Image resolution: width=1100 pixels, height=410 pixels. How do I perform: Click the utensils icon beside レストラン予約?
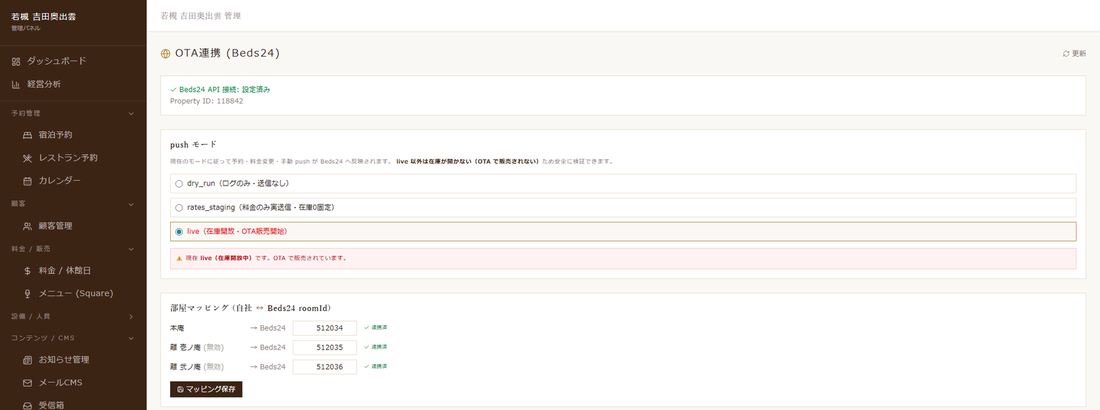tap(27, 158)
